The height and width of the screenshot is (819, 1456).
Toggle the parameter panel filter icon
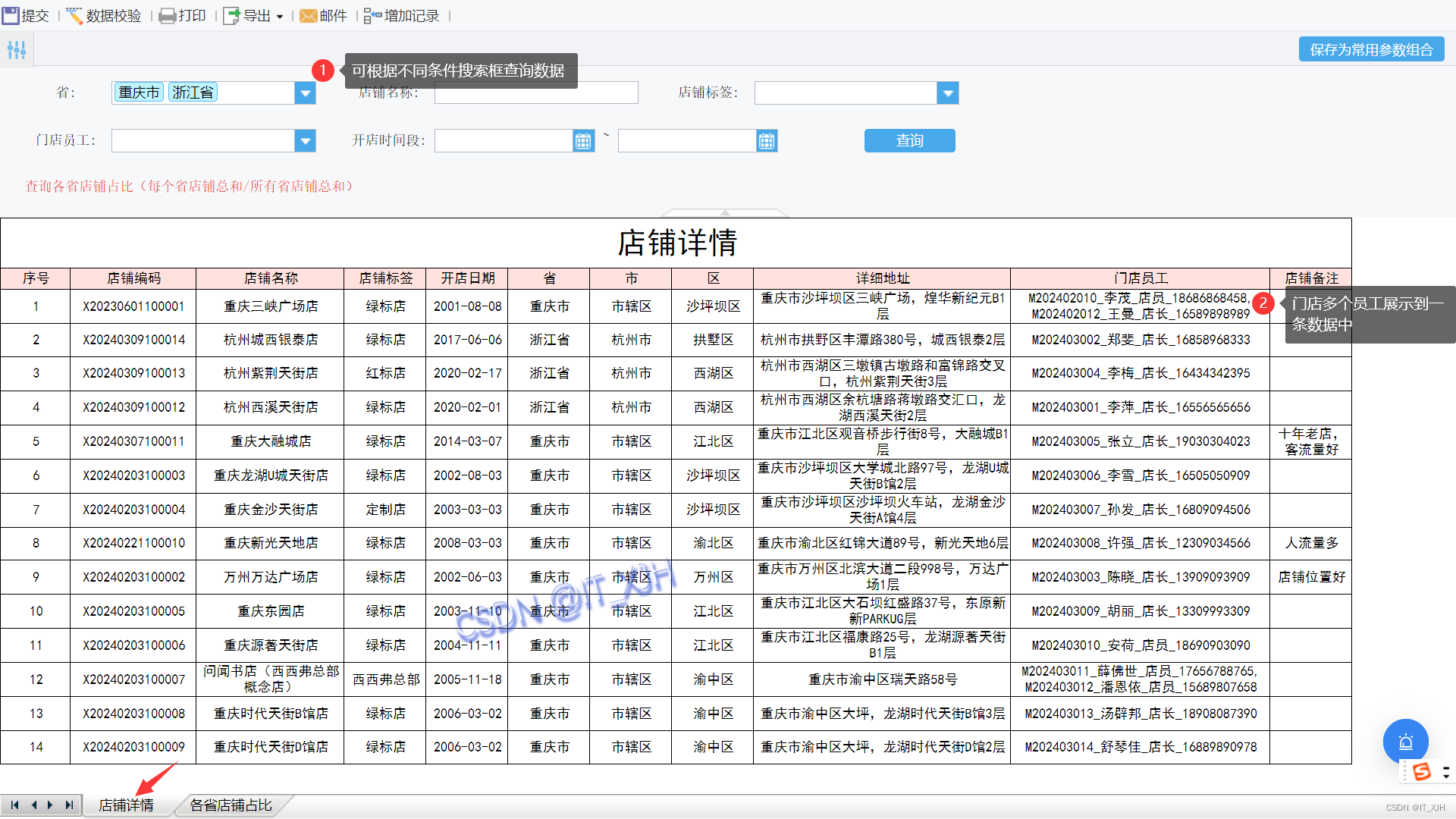(x=17, y=50)
